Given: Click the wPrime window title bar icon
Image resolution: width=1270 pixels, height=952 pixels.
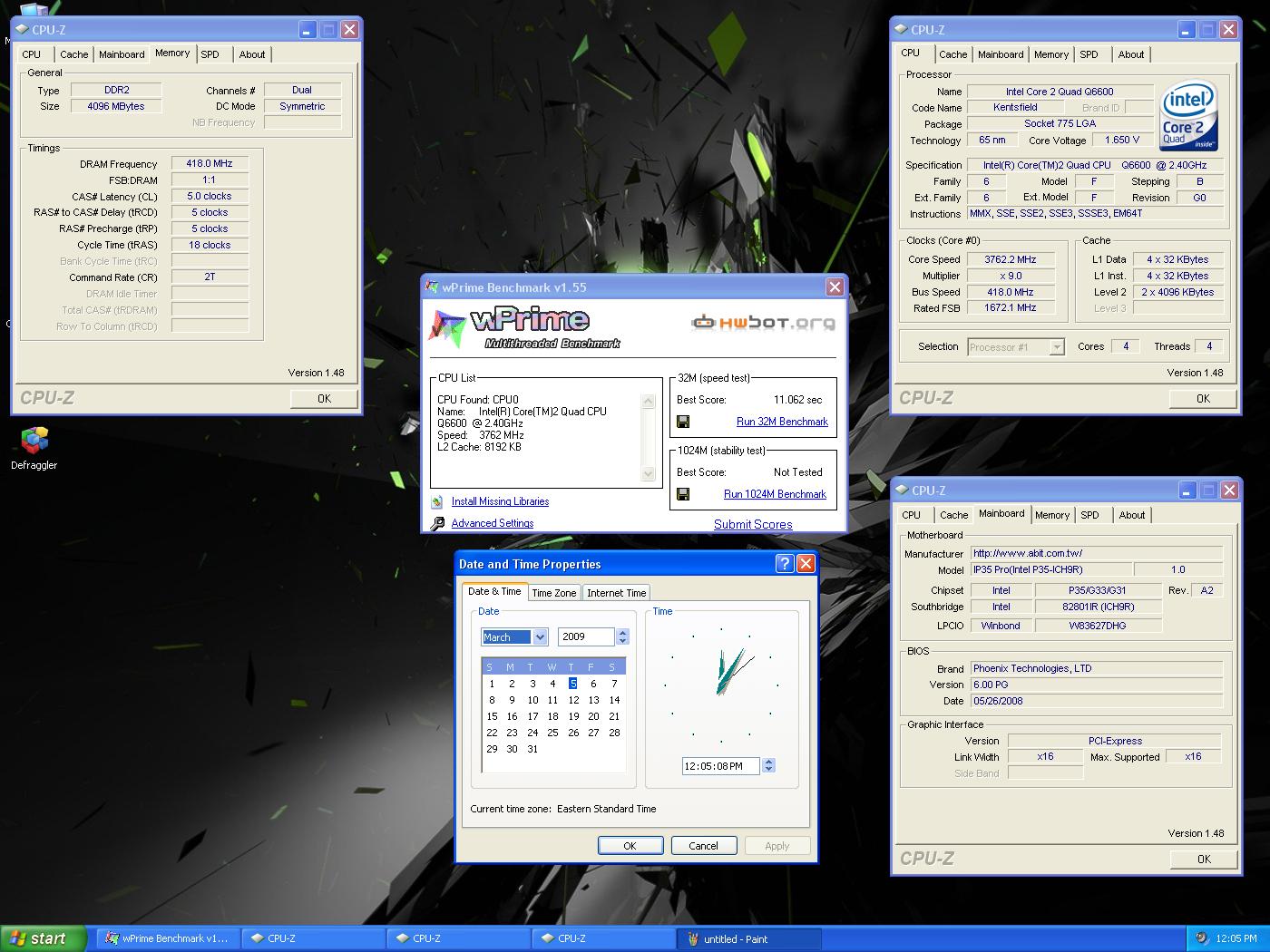Looking at the screenshot, I should pos(432,287).
